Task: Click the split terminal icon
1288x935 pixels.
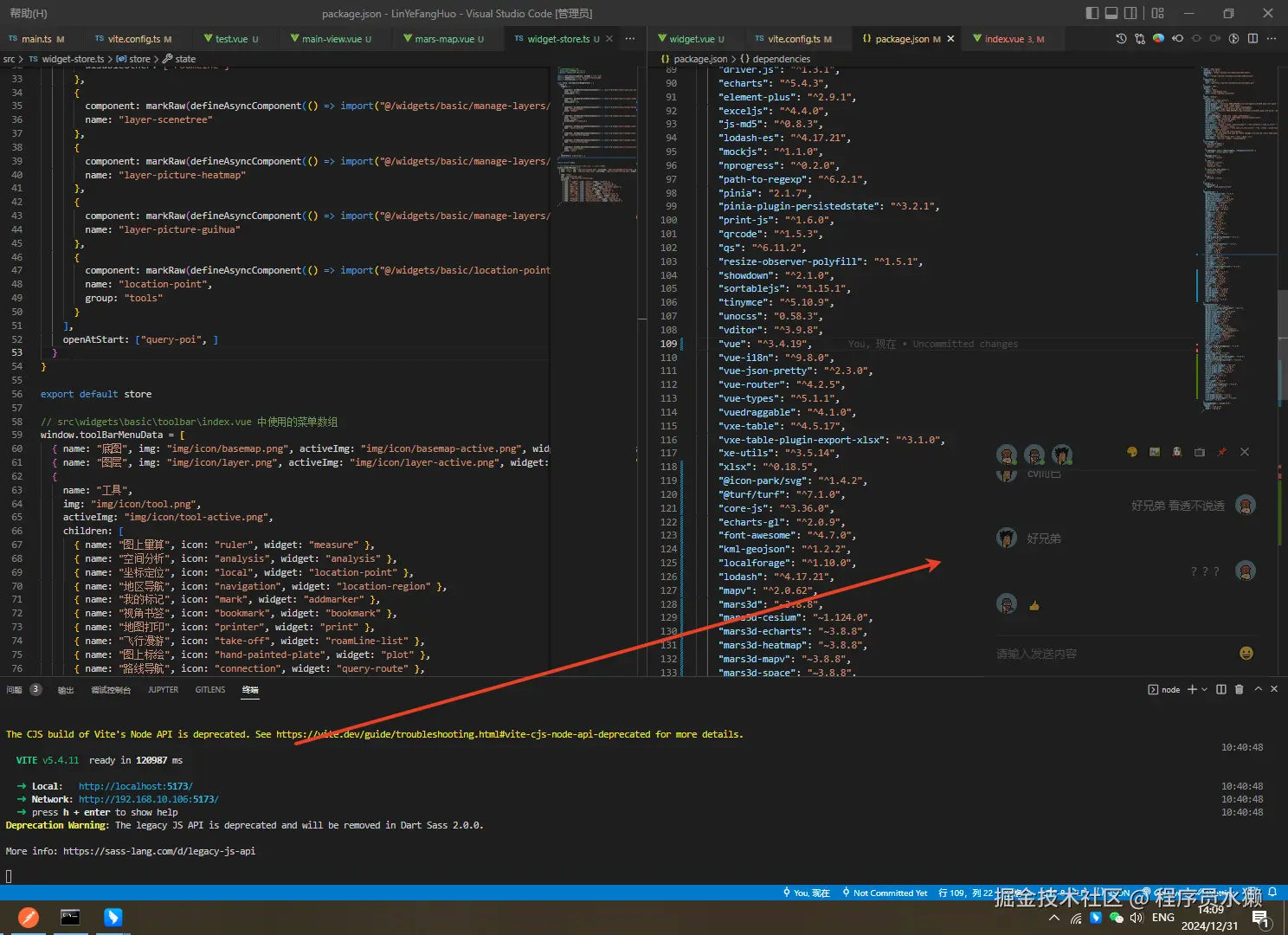Action: tap(1221, 689)
